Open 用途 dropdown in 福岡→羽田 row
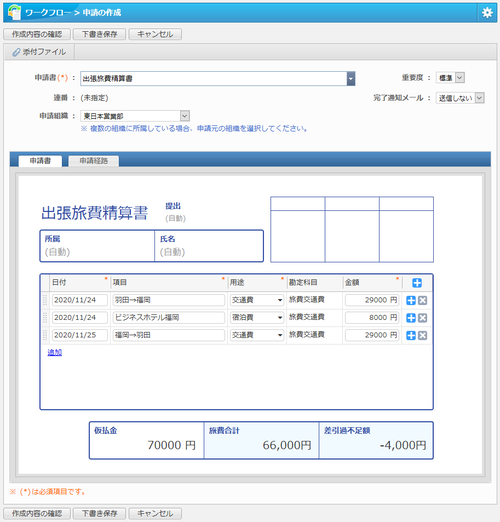 coord(257,335)
